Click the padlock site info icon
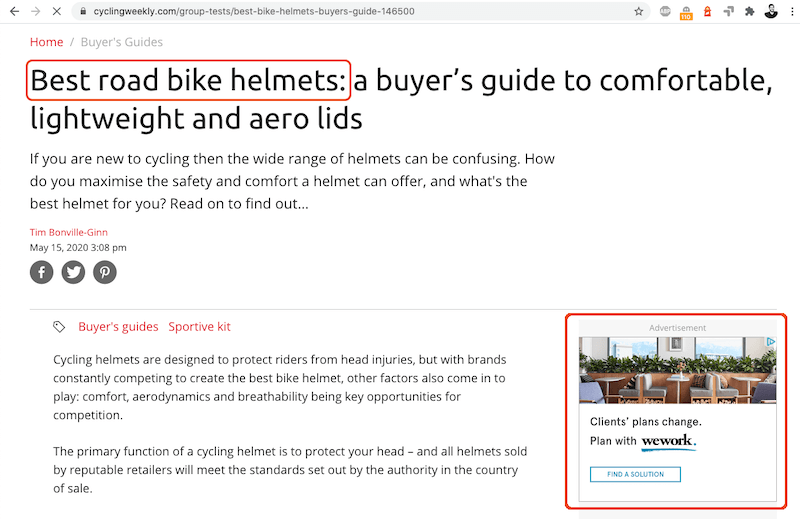Screen dimensions: 800x519 pos(83,11)
